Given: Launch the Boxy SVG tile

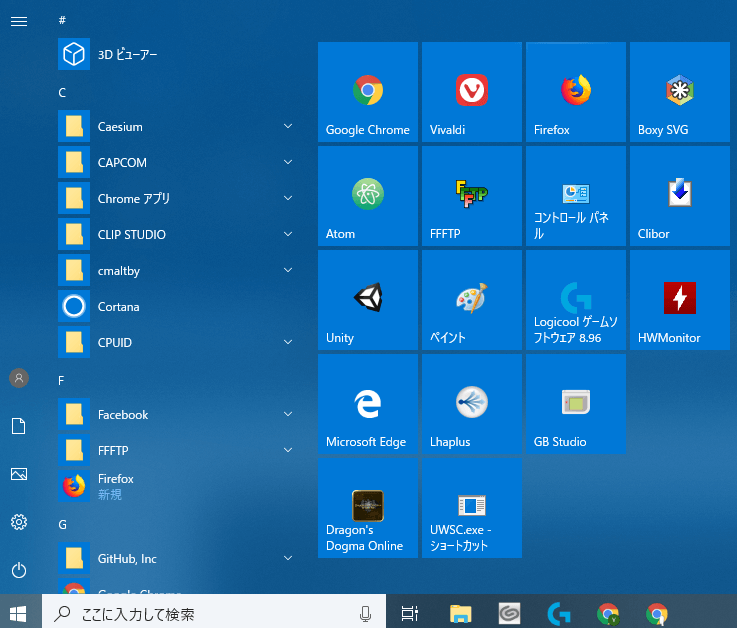Looking at the screenshot, I should 680,92.
